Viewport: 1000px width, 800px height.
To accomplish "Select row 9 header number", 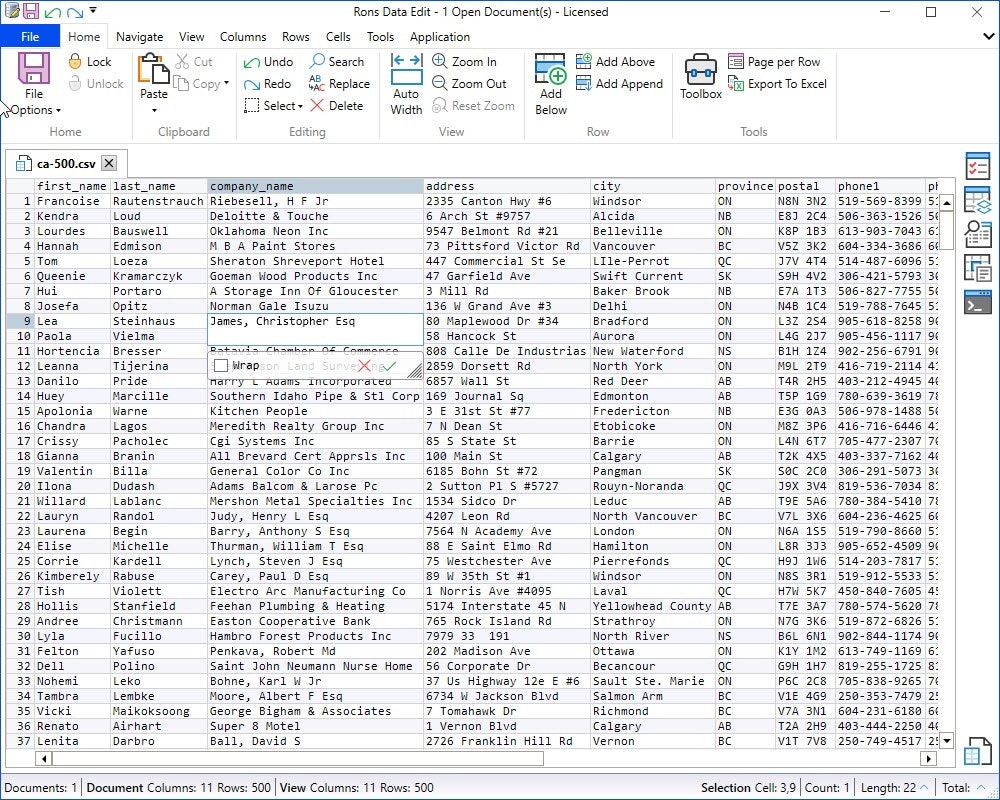I will (x=20, y=321).
